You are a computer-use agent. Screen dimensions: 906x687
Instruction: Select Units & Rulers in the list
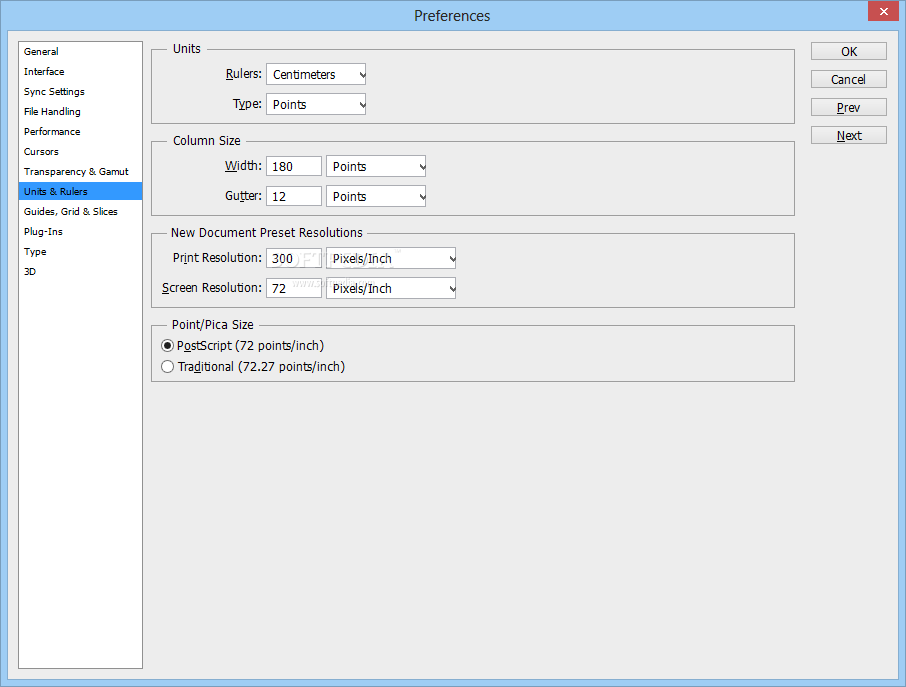coord(80,191)
